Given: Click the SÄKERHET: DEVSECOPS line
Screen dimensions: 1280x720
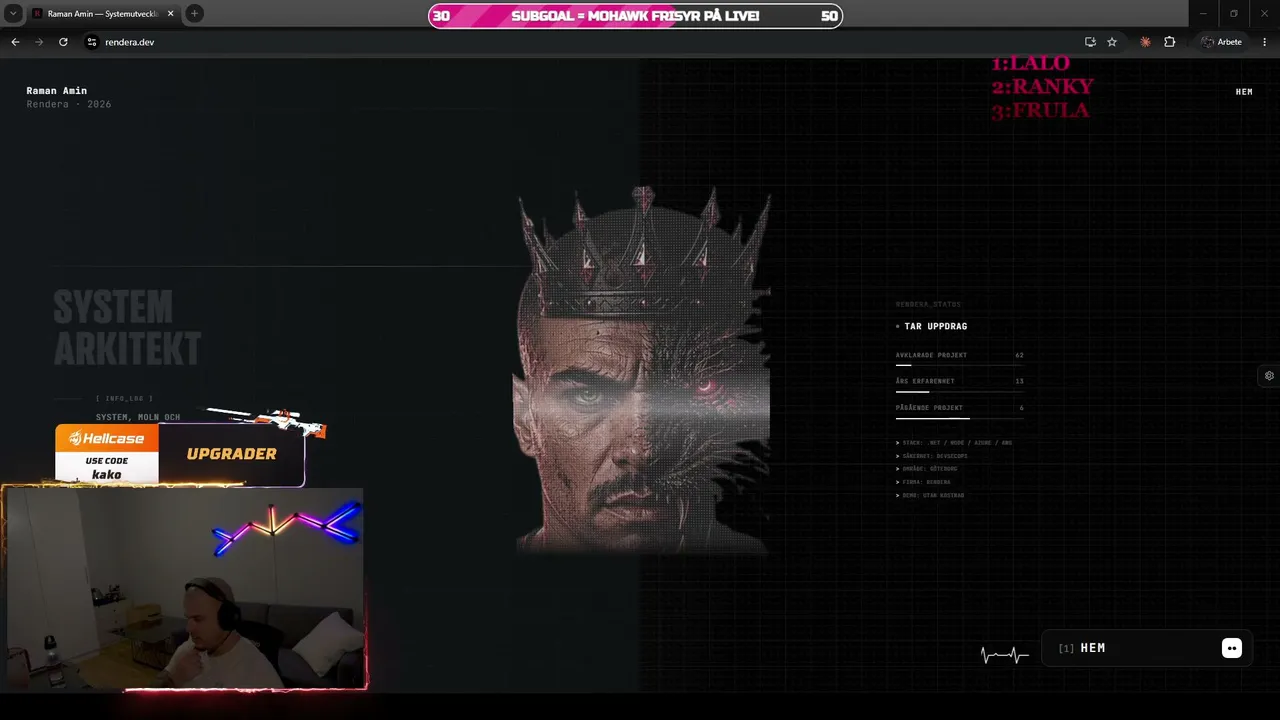Looking at the screenshot, I should [x=932, y=456].
